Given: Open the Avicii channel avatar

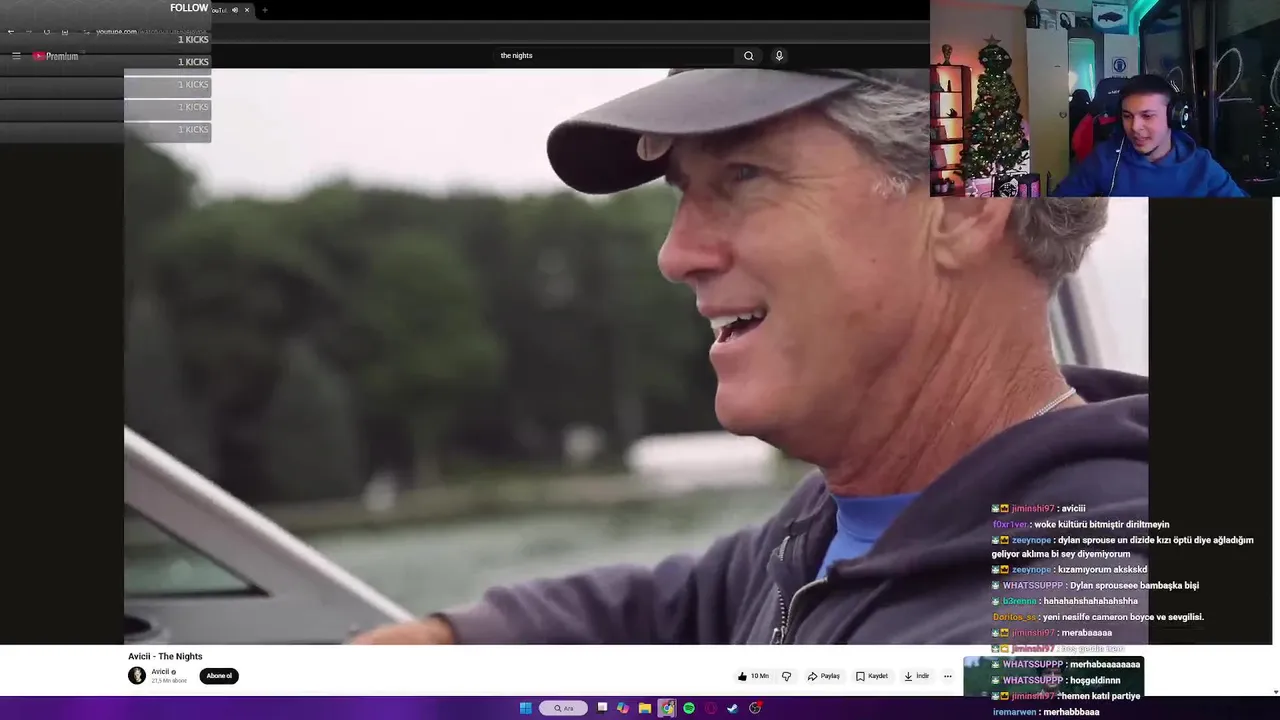Looking at the screenshot, I should (137, 676).
